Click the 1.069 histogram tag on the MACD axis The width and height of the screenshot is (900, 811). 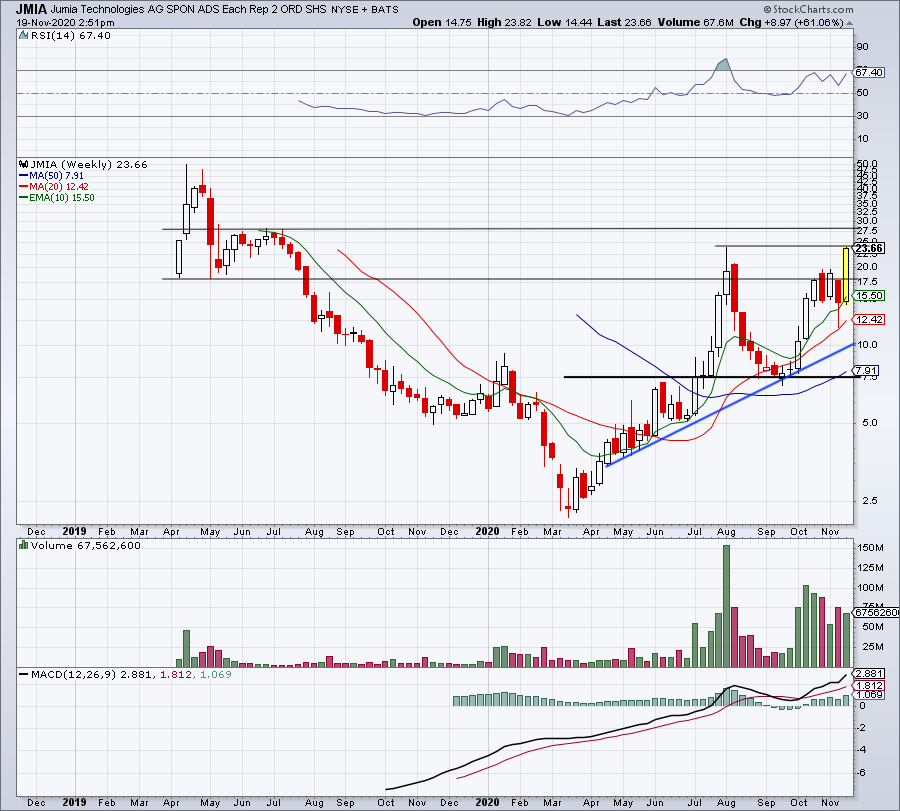pos(870,694)
